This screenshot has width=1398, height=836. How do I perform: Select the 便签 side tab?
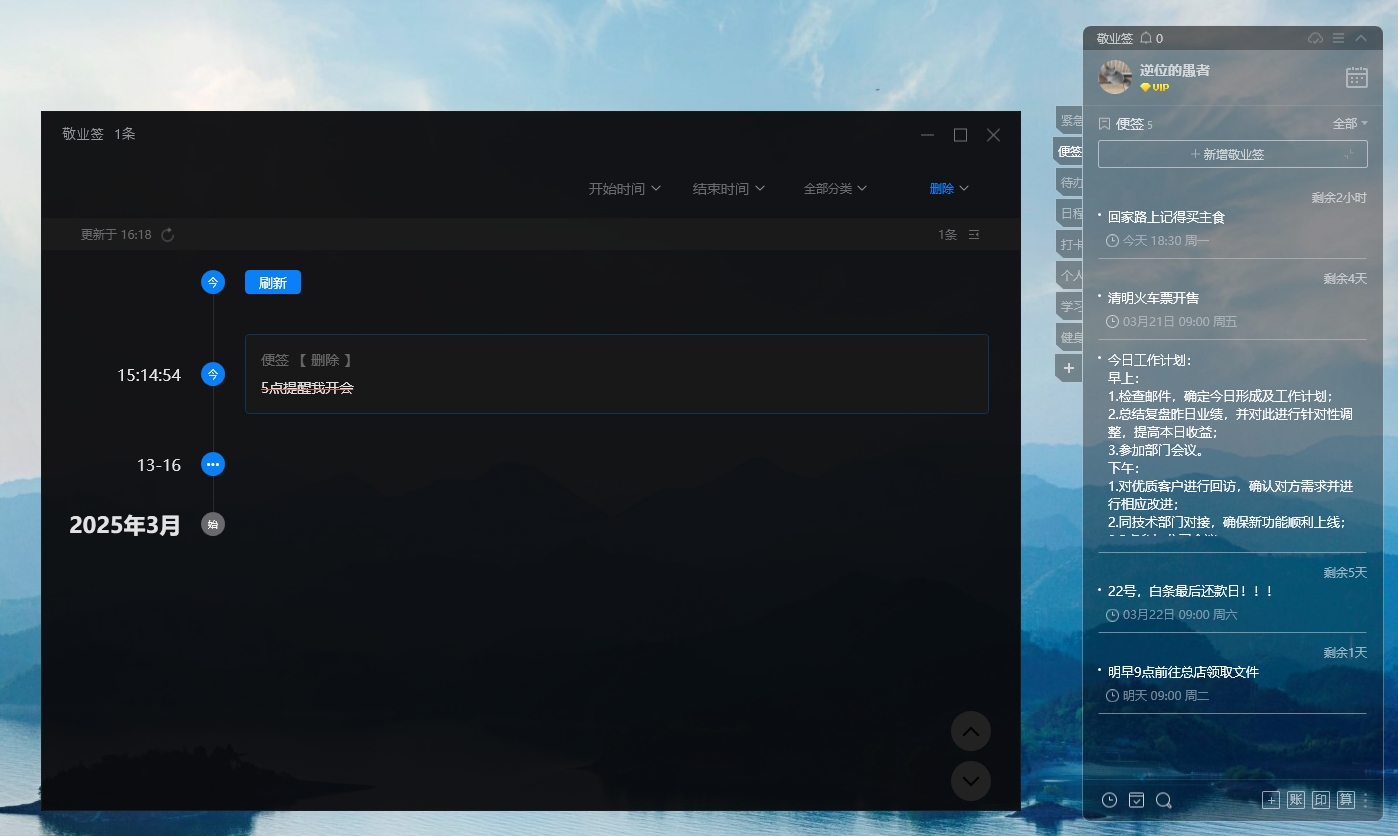click(x=1069, y=151)
